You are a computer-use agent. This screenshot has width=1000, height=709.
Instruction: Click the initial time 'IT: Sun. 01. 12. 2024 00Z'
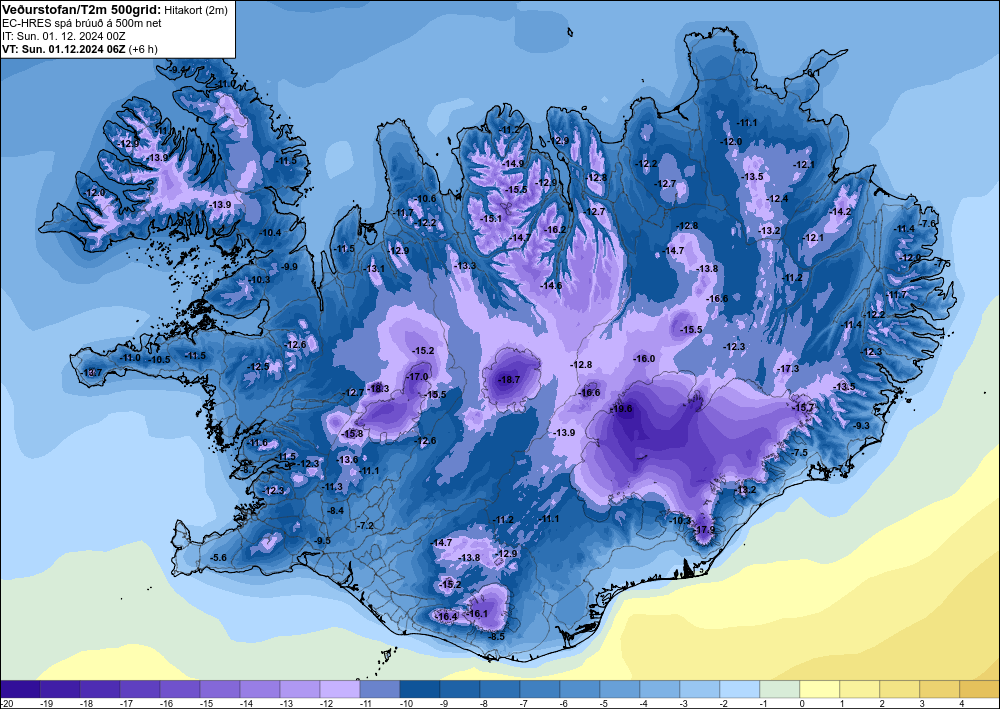click(64, 36)
